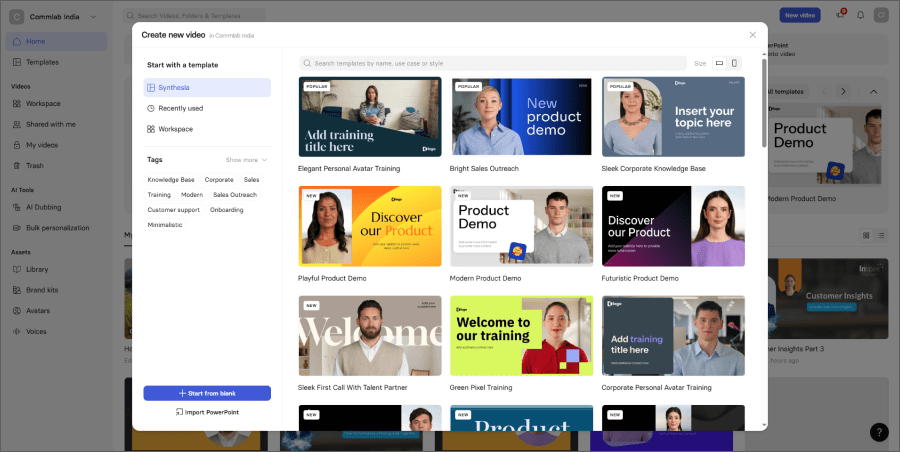The width and height of the screenshot is (900, 452).
Task: Click next templates arrow behind dialog
Action: click(x=843, y=91)
